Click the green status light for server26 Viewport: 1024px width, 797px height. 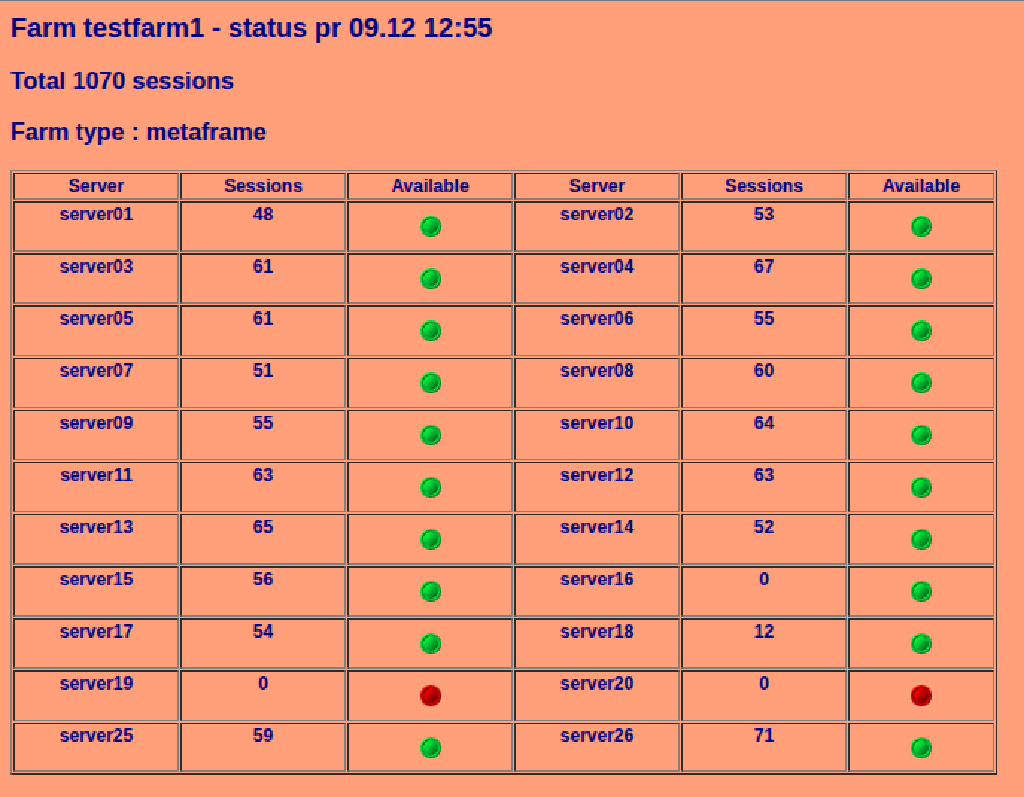(x=920, y=747)
